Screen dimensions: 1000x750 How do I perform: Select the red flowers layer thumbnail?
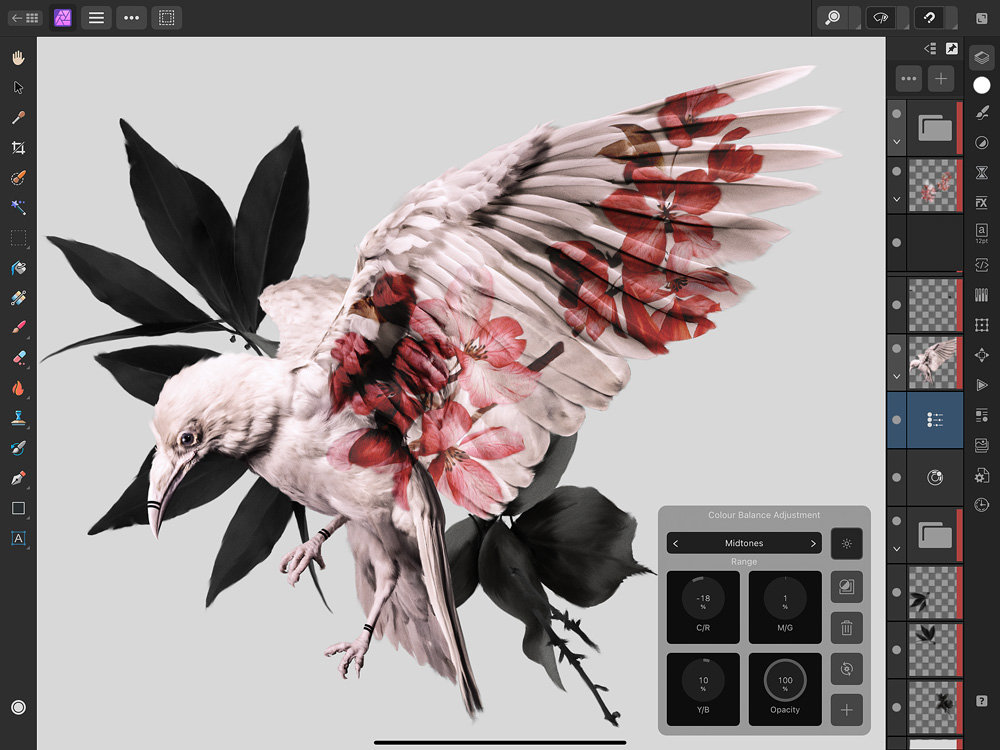pyautogui.click(x=933, y=186)
